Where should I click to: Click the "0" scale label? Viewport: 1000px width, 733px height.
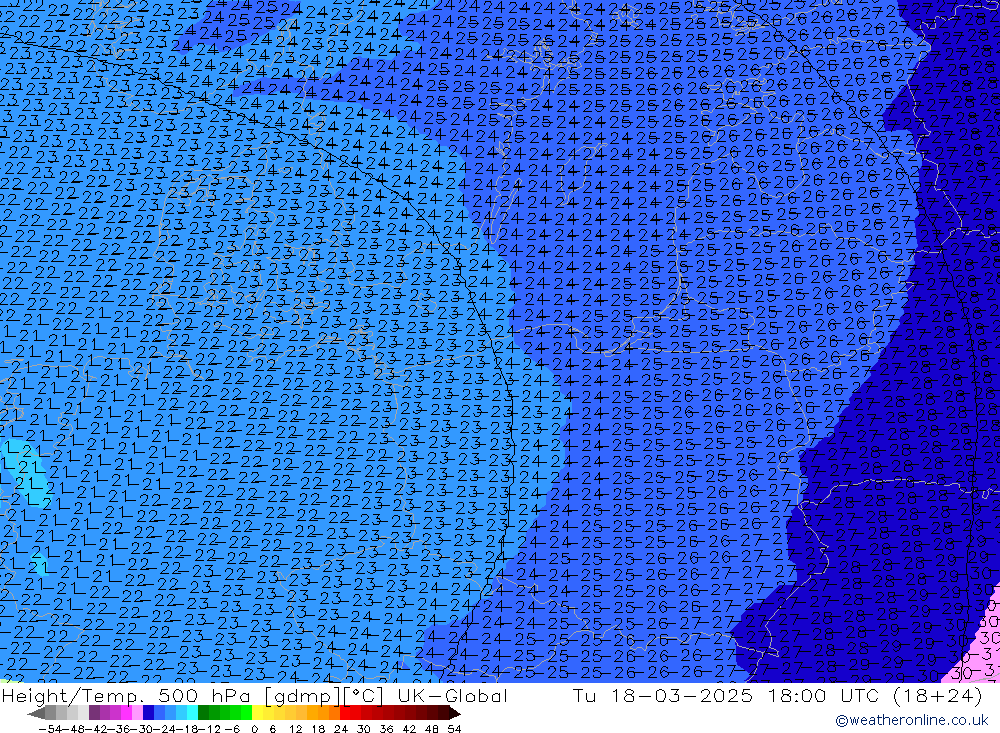point(254,729)
